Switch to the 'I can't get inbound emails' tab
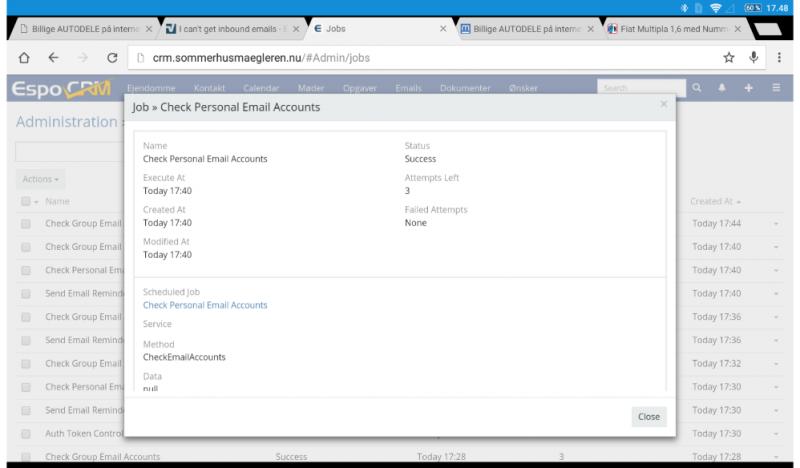 coord(230,27)
